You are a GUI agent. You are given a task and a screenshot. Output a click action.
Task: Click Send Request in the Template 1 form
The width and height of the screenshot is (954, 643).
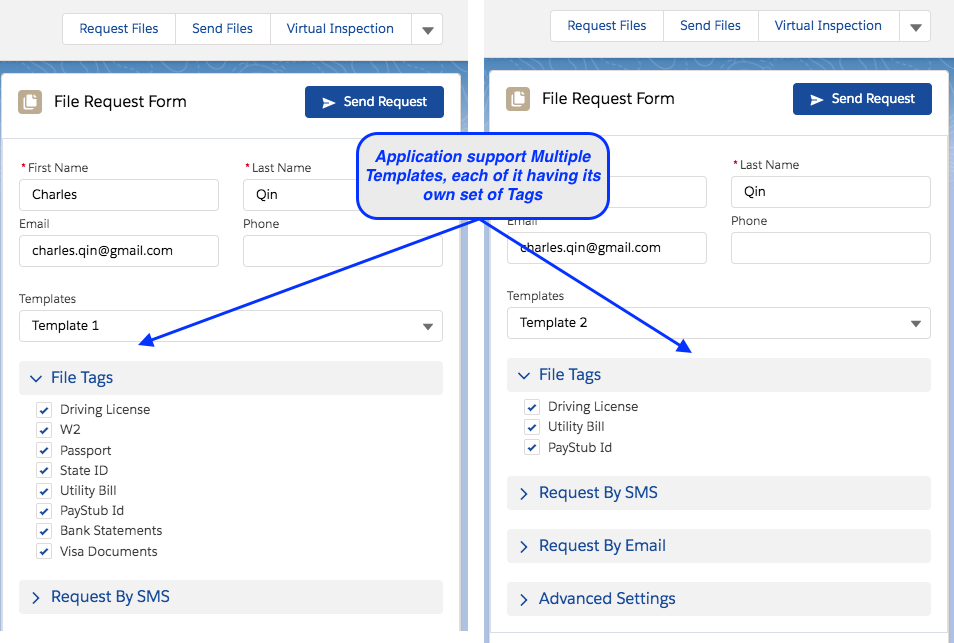point(374,102)
